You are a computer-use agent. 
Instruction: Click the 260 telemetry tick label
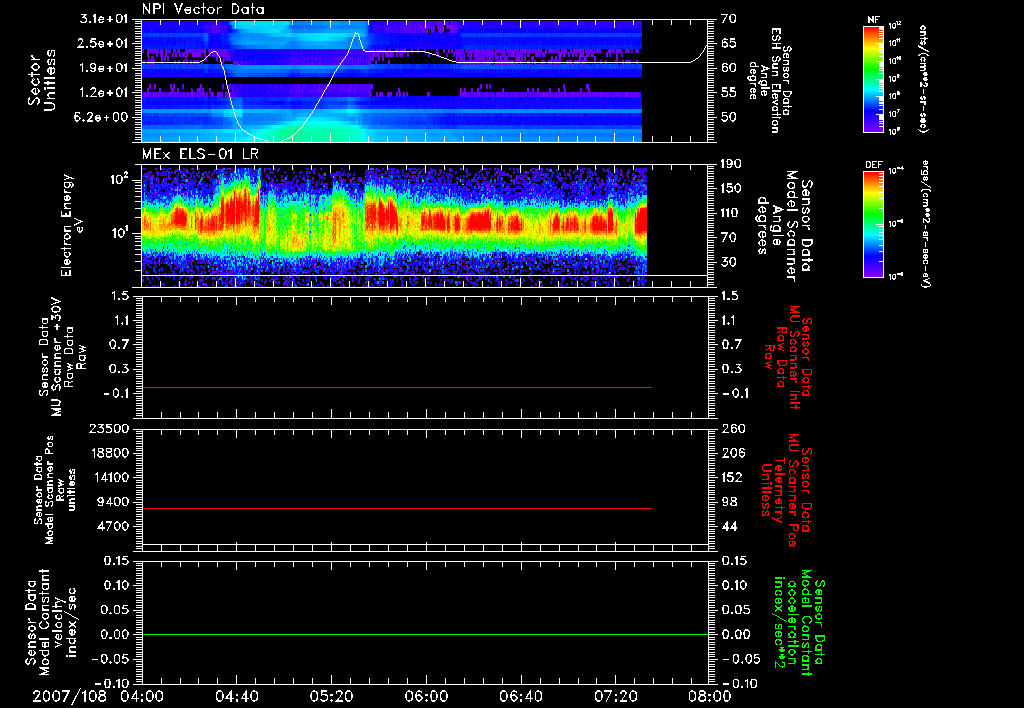point(733,429)
